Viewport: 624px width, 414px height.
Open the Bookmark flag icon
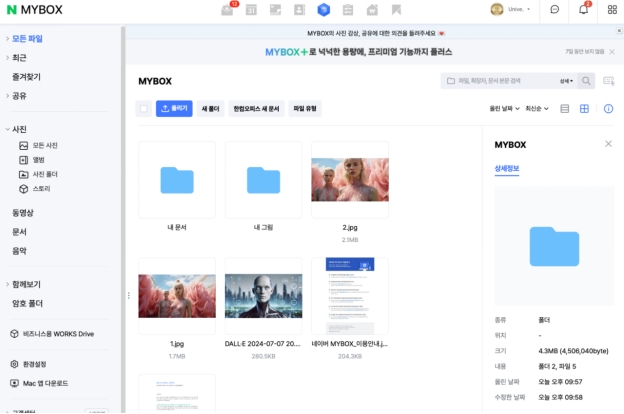pyautogui.click(x=396, y=10)
